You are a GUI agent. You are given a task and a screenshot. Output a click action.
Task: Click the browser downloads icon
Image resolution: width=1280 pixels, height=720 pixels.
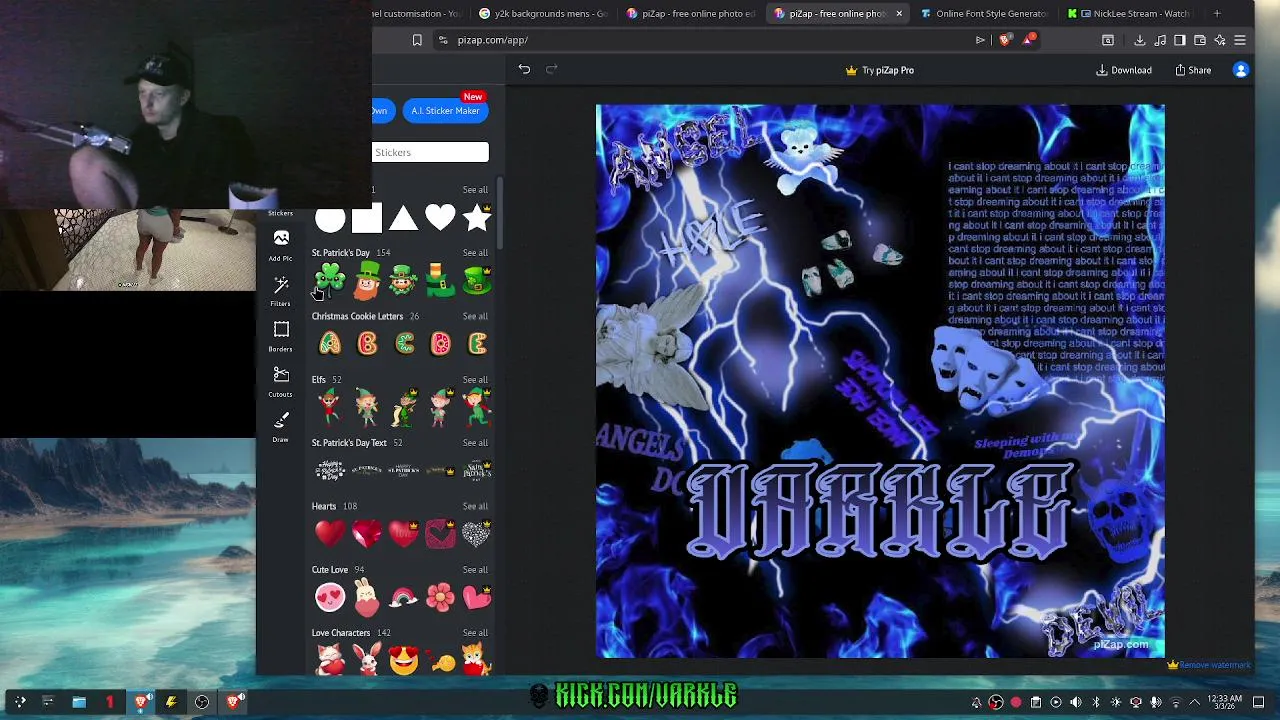click(x=1139, y=40)
